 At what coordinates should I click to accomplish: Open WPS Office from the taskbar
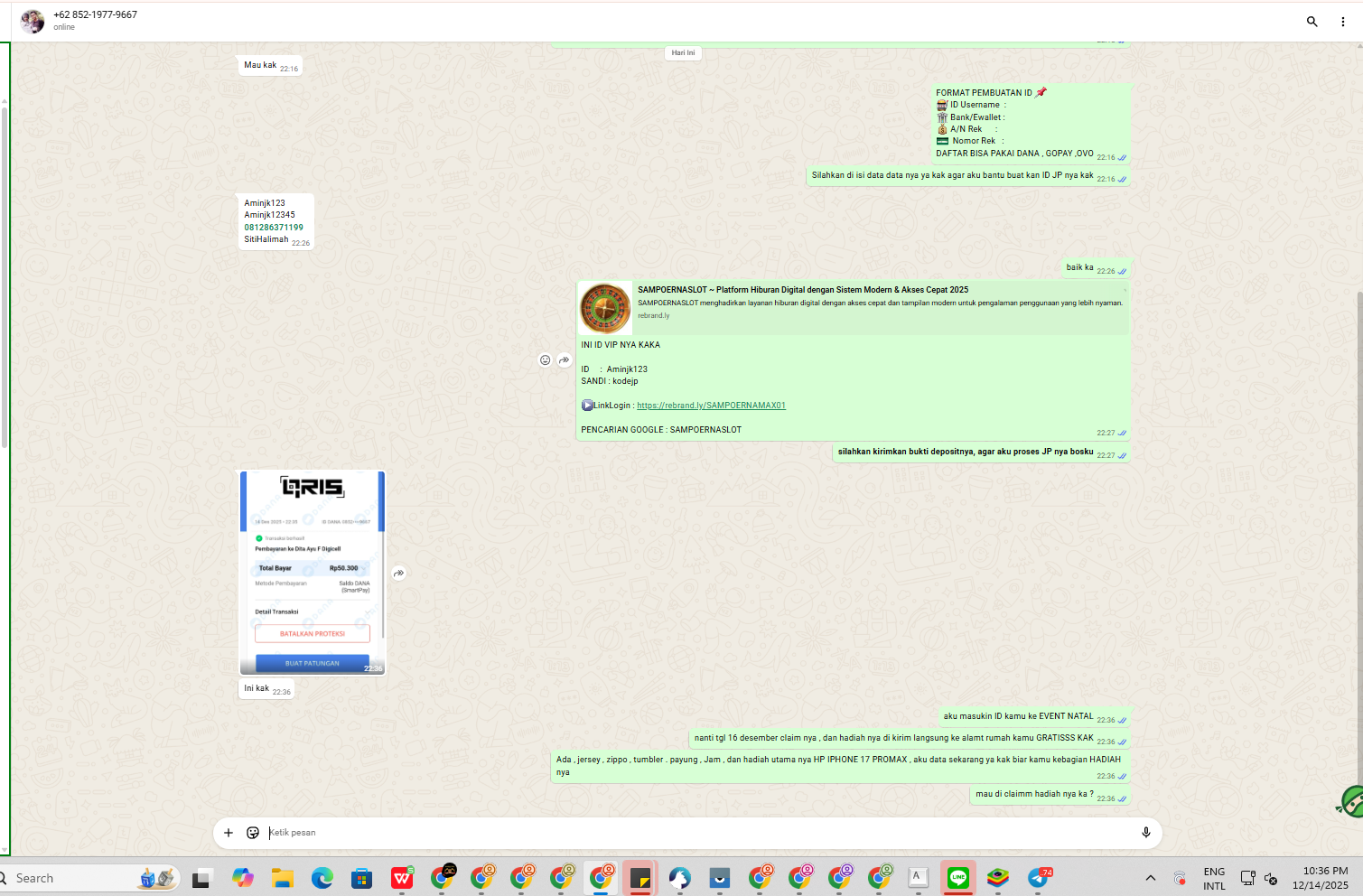pyautogui.click(x=402, y=878)
